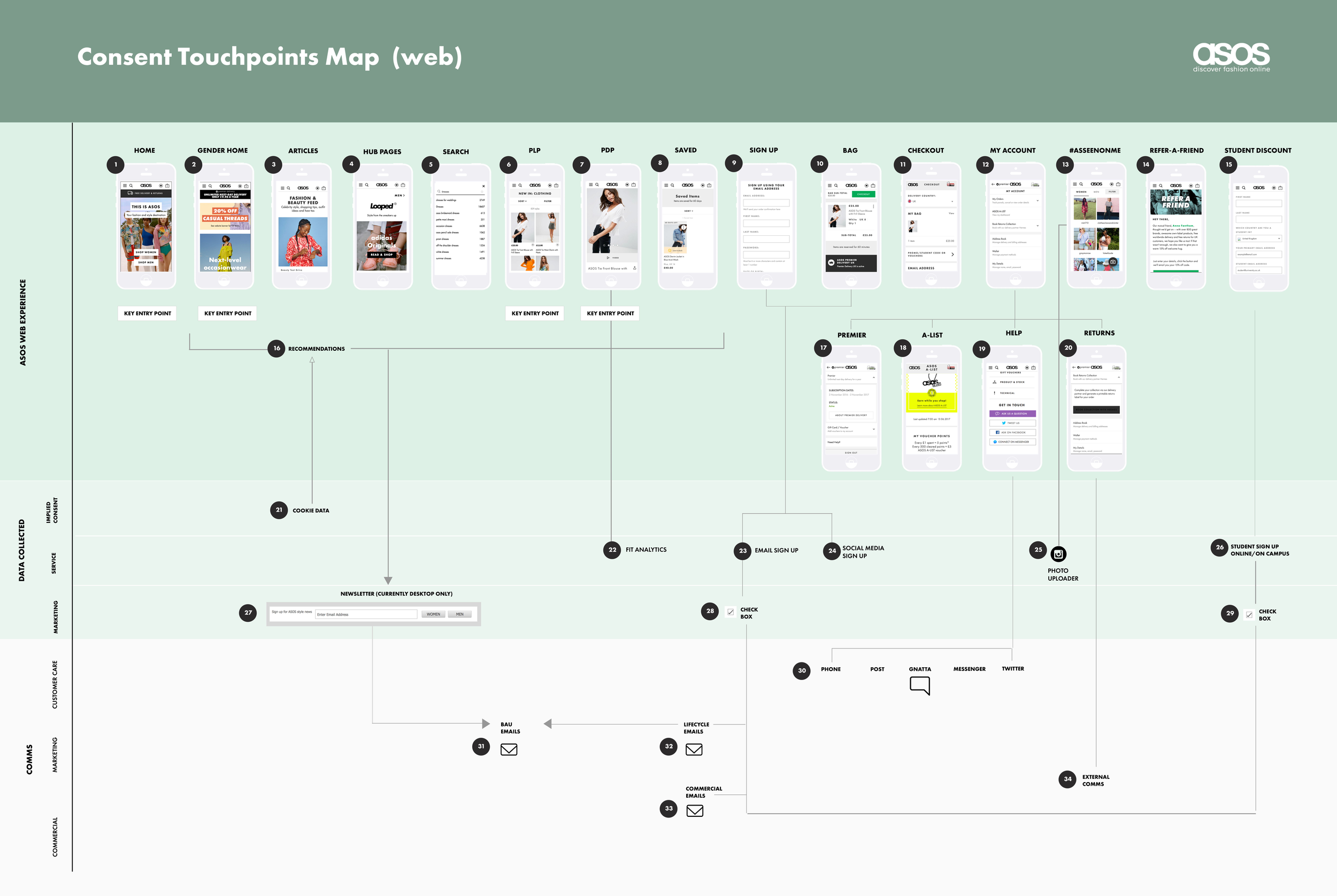This screenshot has height=896, width=1337.
Task: Click the commercial emails envelope icon
Action: (695, 811)
